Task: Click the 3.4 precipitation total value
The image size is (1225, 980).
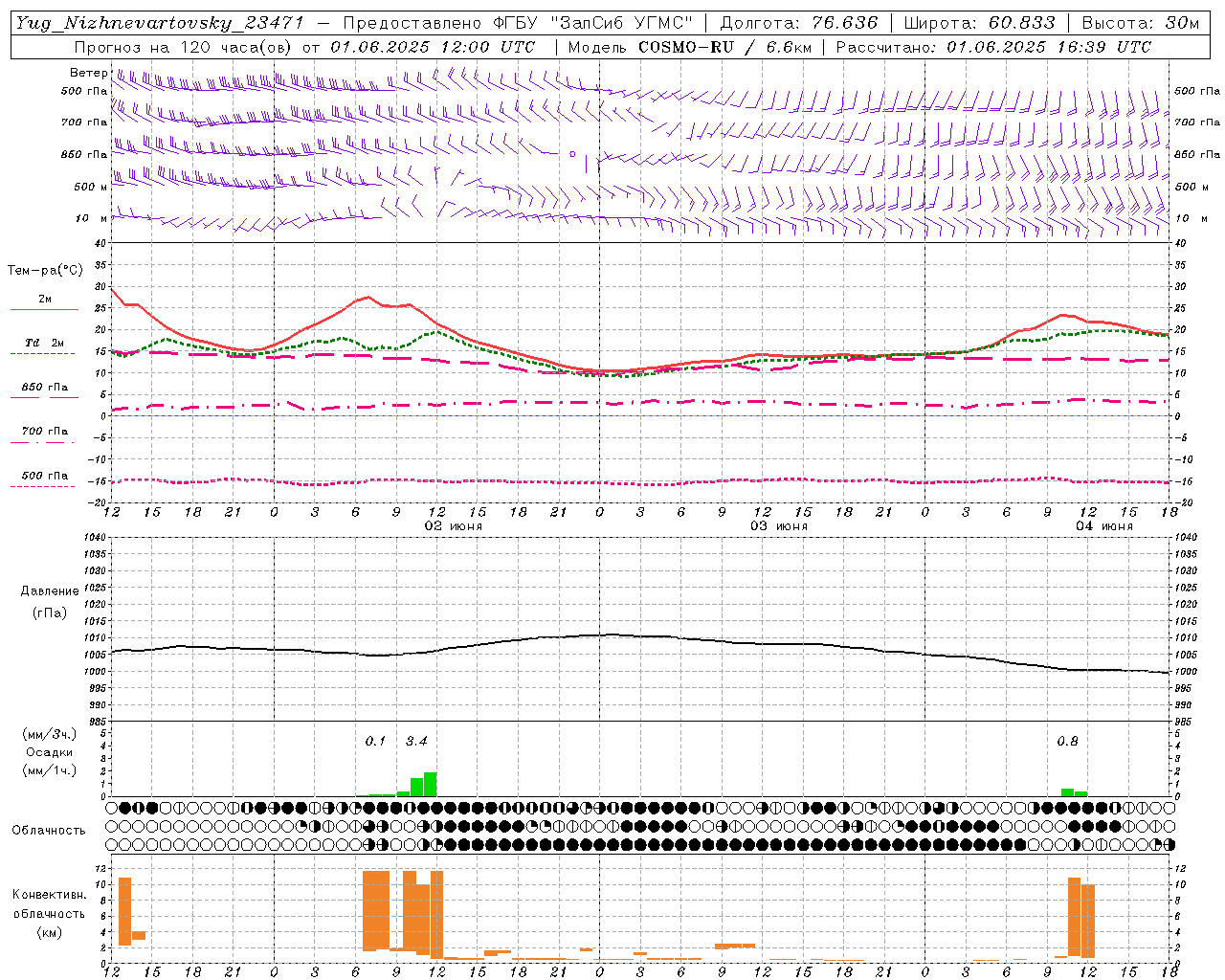Action: coord(416,742)
